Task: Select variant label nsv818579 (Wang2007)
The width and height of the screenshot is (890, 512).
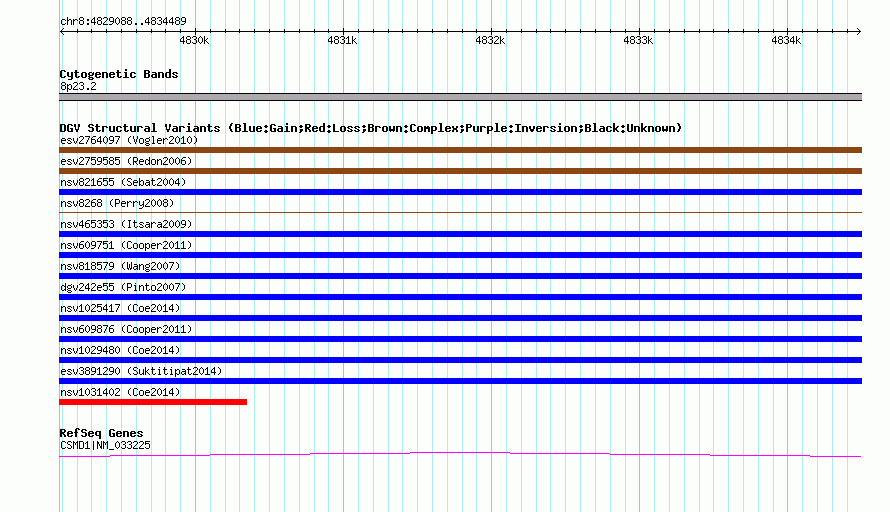Action: pyautogui.click(x=120, y=266)
